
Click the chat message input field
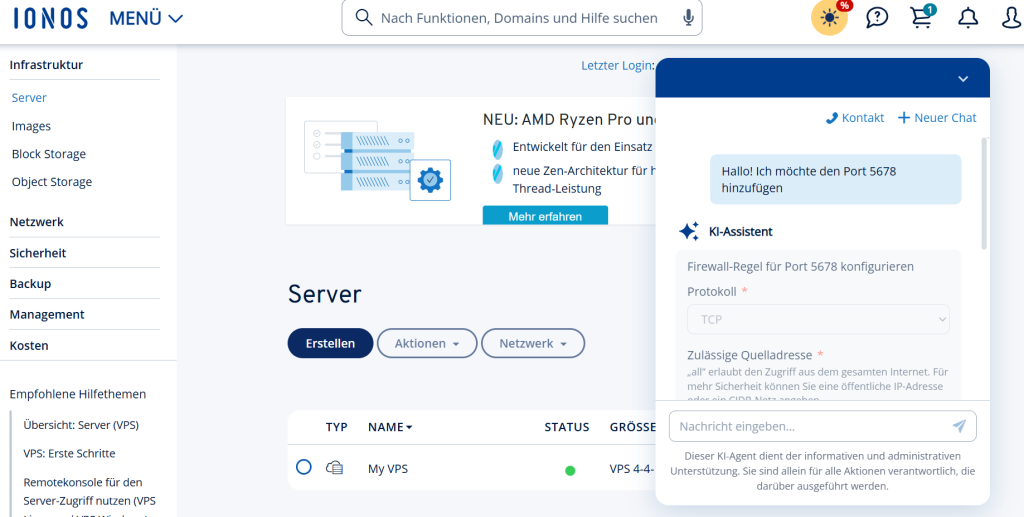click(x=823, y=426)
